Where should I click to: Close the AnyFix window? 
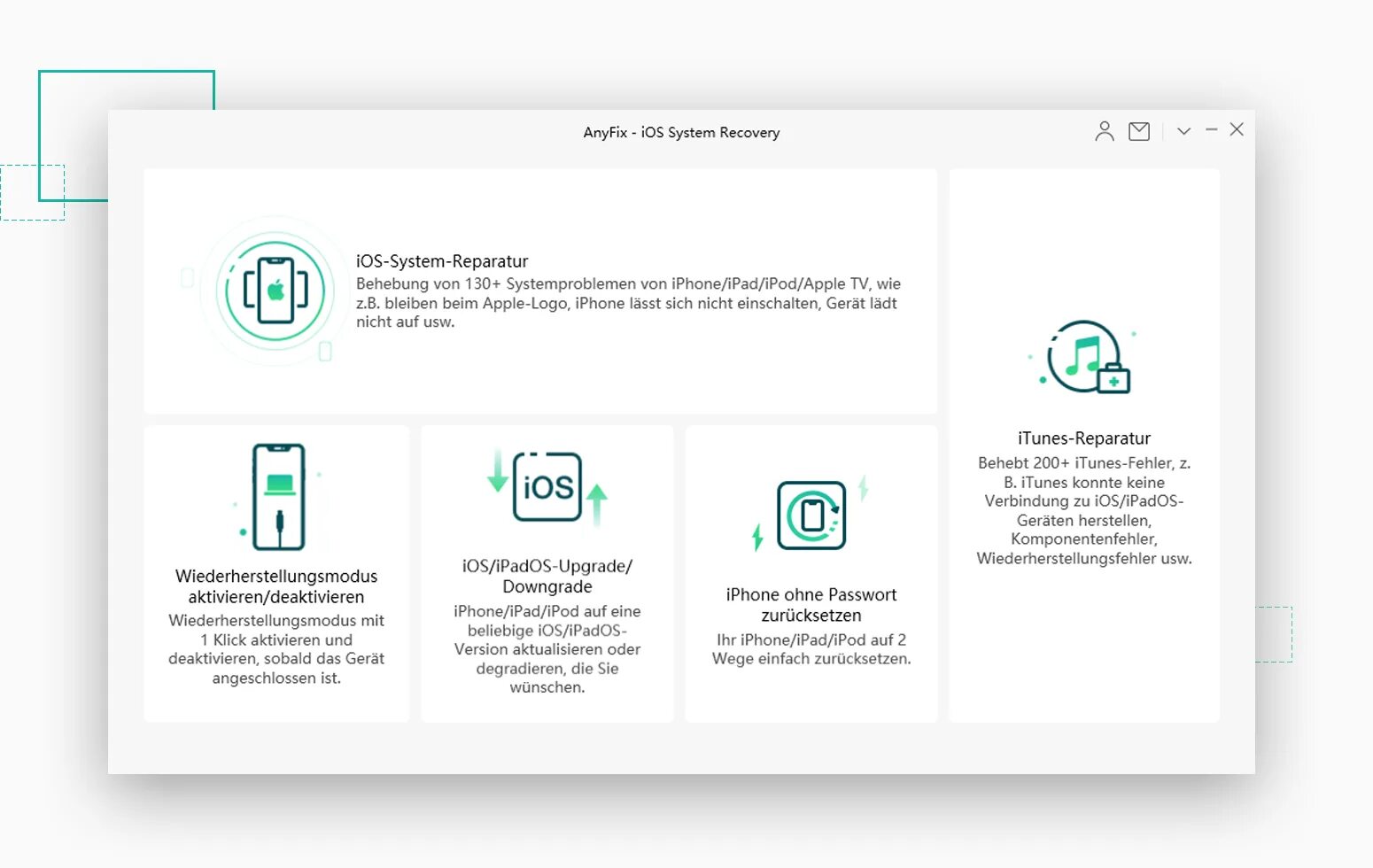coord(1237,129)
